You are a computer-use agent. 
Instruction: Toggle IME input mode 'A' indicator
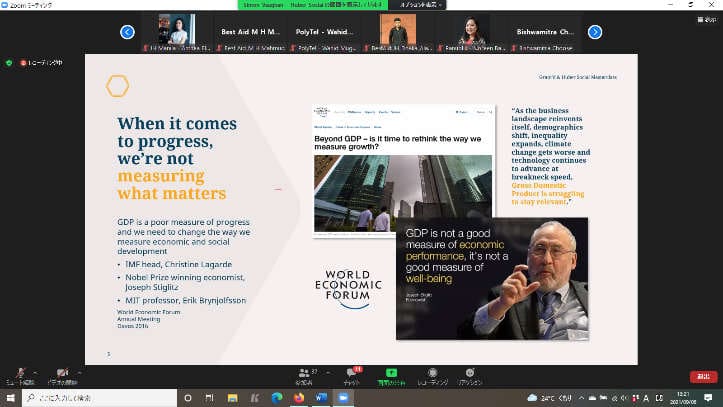646,398
